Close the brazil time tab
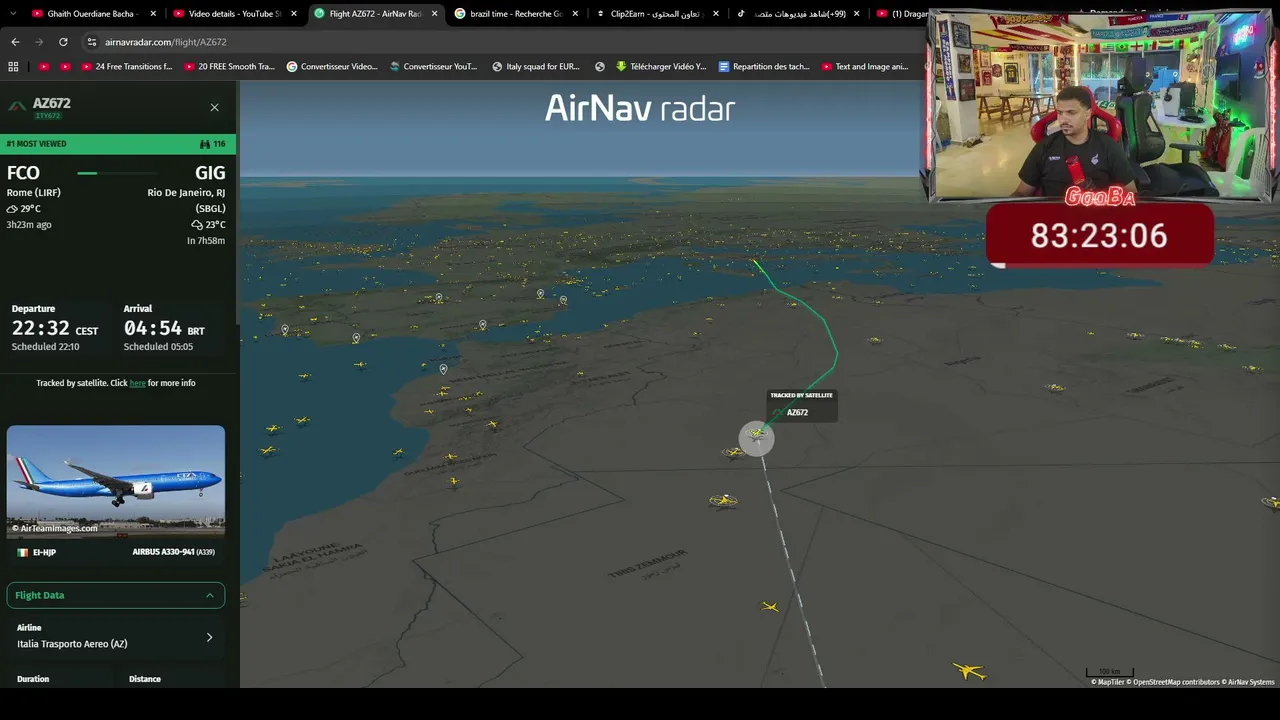The image size is (1280, 720). [x=575, y=14]
